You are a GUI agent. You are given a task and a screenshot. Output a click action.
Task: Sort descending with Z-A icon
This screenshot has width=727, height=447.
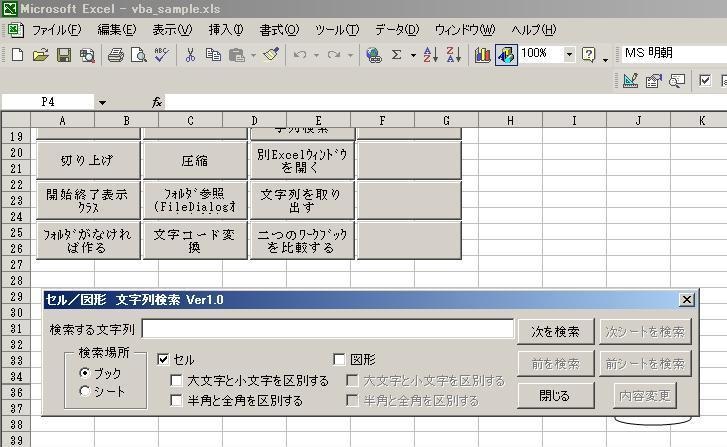pos(453,55)
